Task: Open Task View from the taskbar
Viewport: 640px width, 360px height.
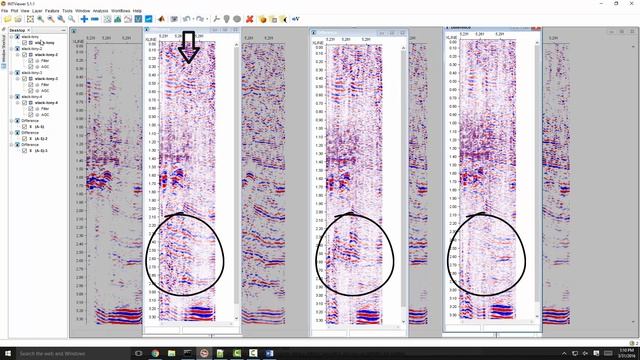Action: point(138,353)
